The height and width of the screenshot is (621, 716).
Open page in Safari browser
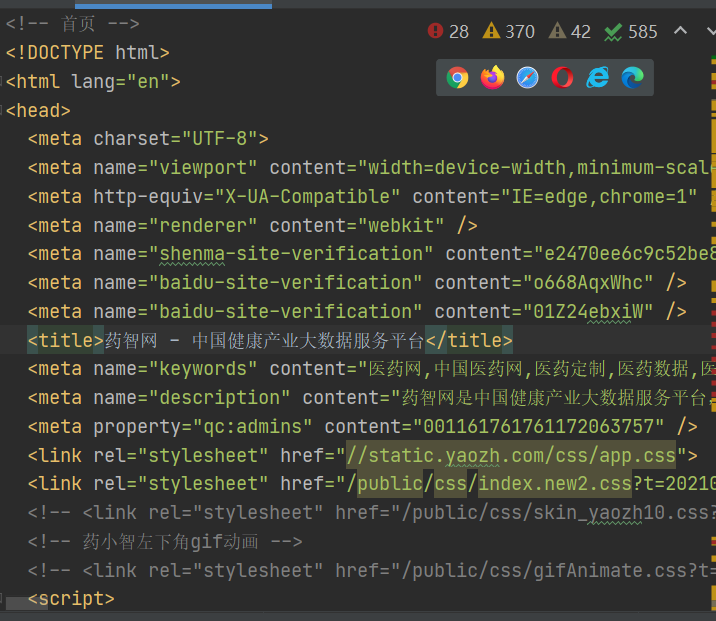(x=527, y=78)
